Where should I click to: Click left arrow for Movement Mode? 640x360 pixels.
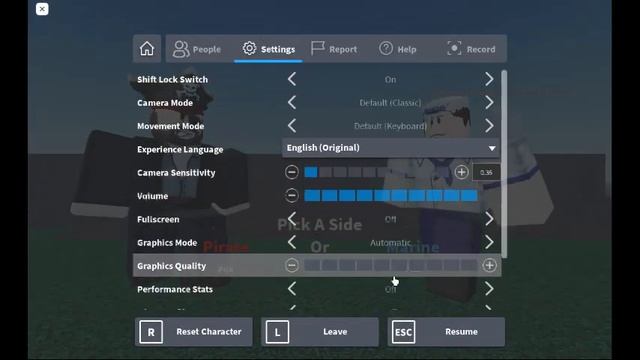tap(292, 126)
